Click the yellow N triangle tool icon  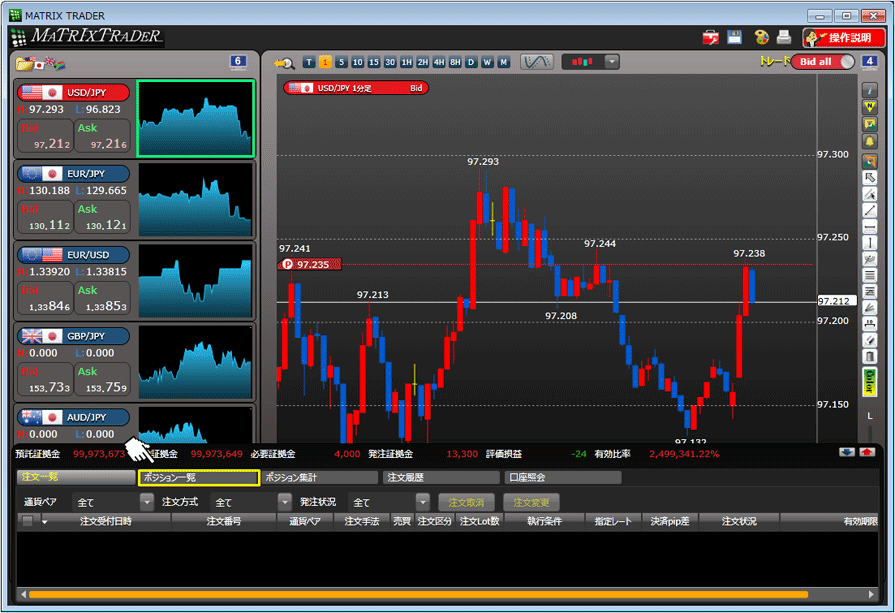point(869,107)
